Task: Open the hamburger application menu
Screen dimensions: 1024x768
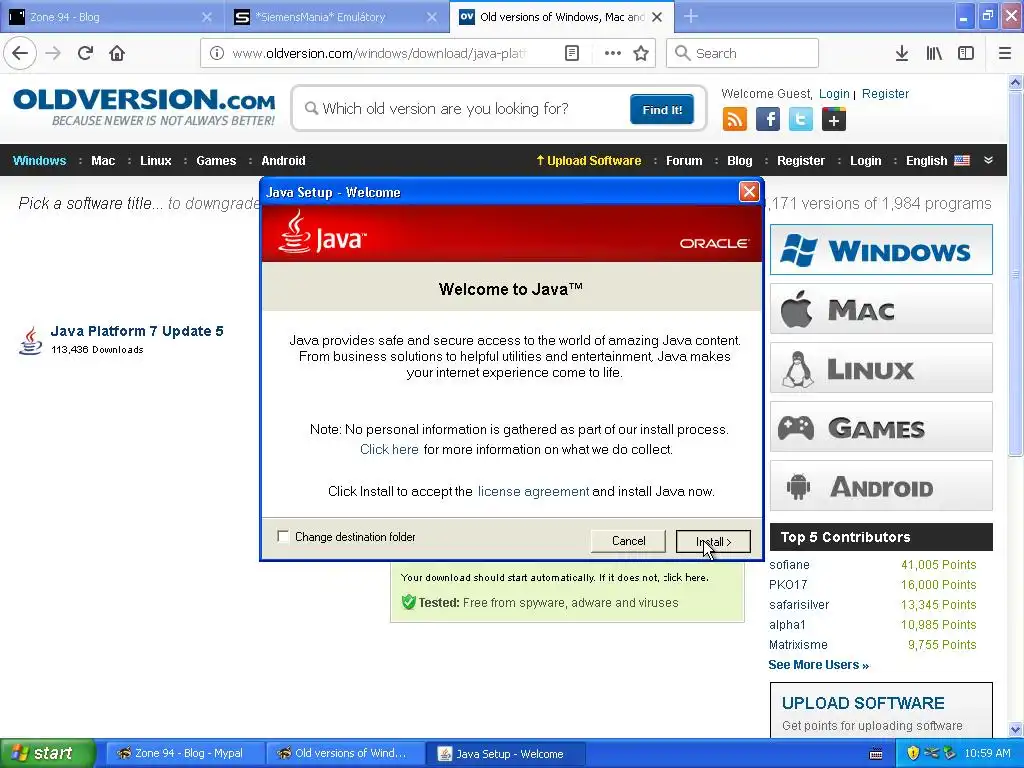Action: tap(1005, 53)
